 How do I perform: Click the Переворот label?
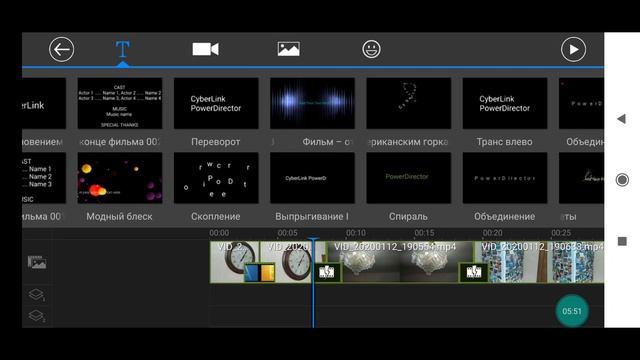tap(216, 142)
